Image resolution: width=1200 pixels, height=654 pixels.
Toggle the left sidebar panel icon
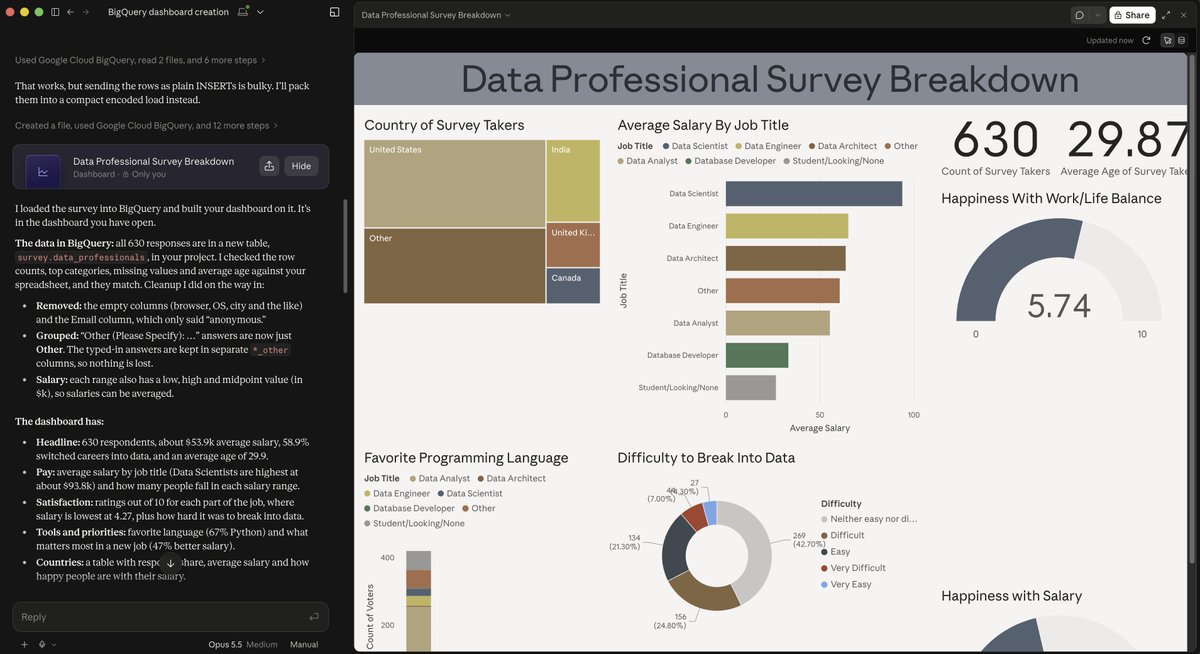click(54, 12)
